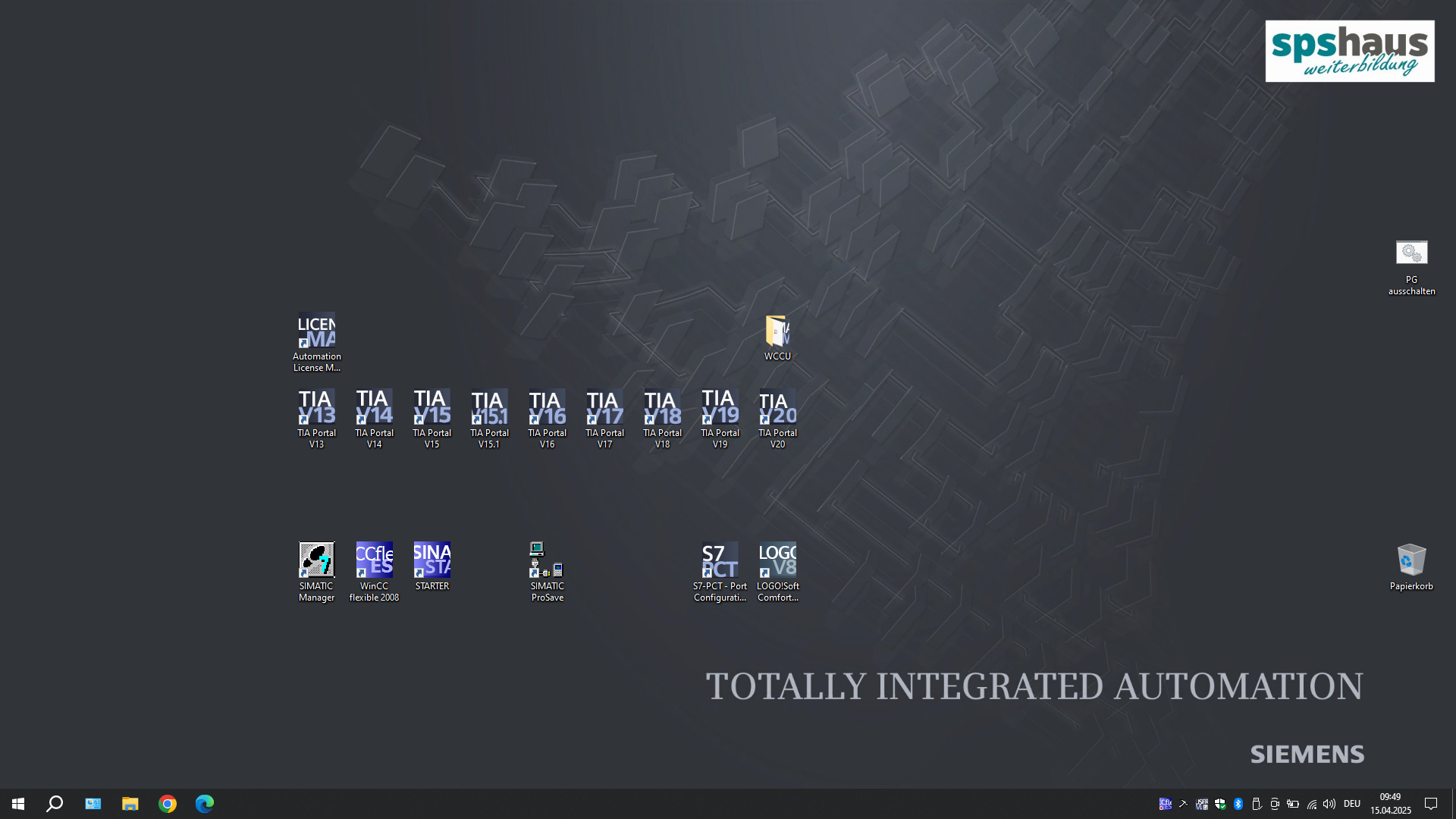Open File Explorer from taskbar
The image size is (1456, 819).
[x=130, y=804]
